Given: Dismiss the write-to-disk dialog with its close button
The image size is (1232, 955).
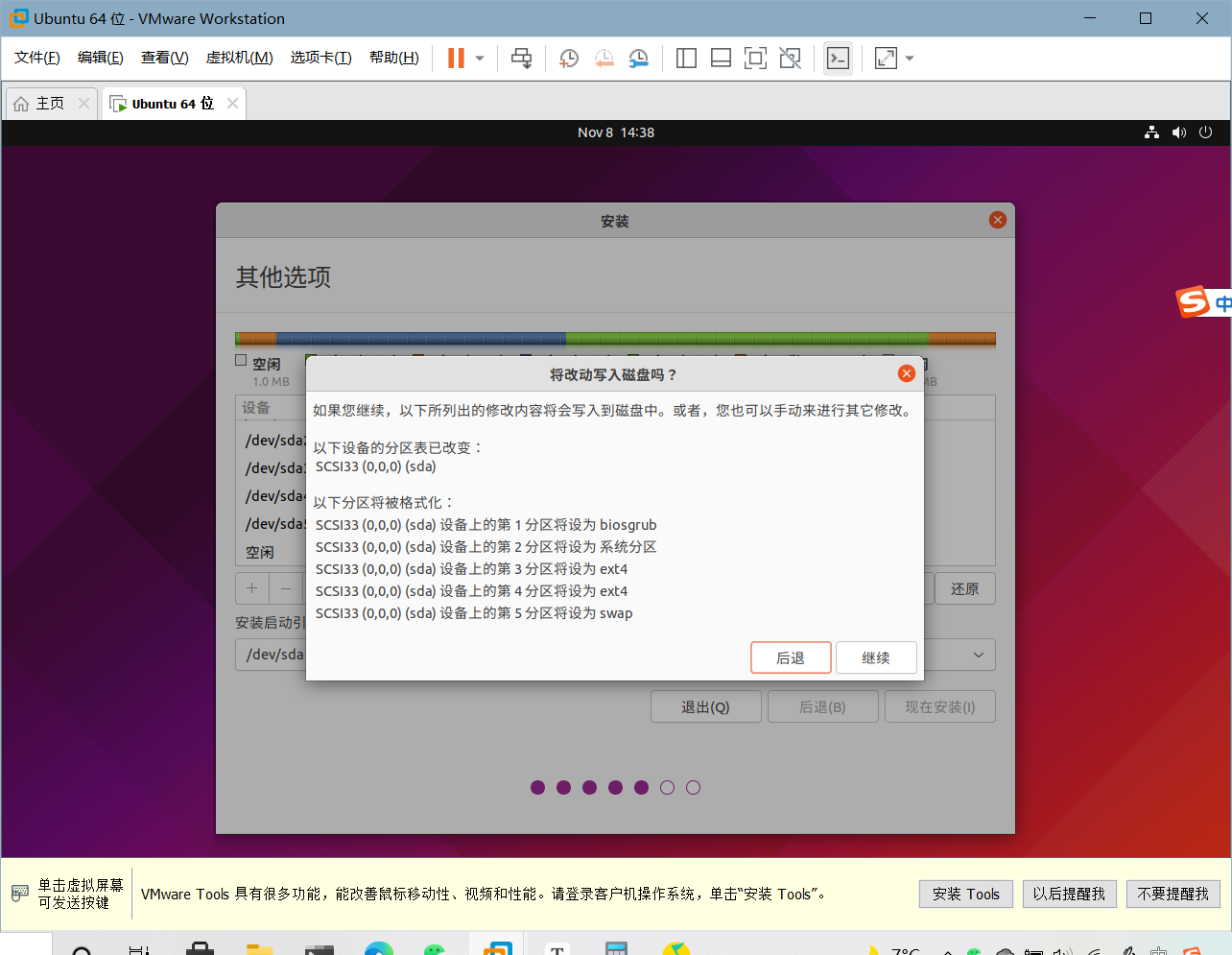Looking at the screenshot, I should click(x=906, y=373).
